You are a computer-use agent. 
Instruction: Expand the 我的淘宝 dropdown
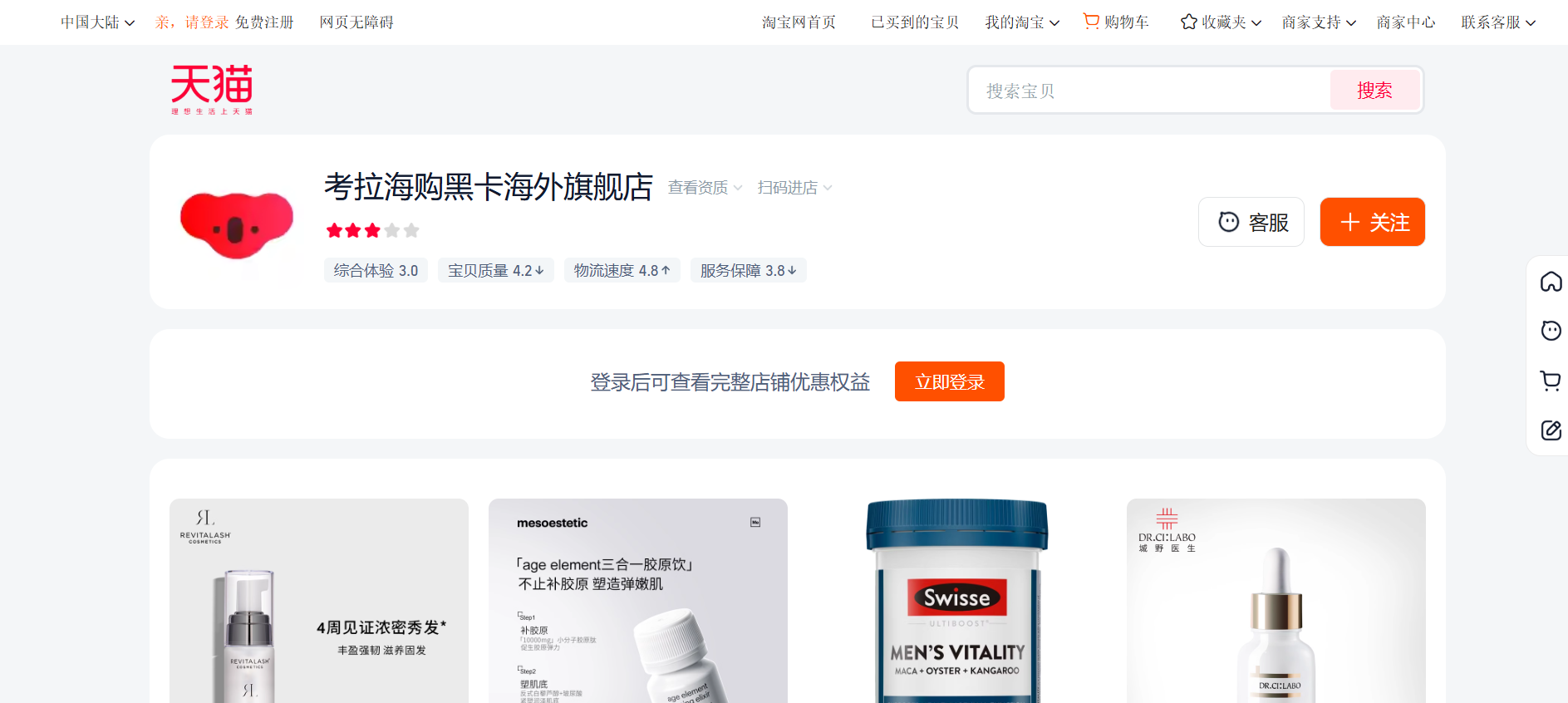tap(1022, 22)
